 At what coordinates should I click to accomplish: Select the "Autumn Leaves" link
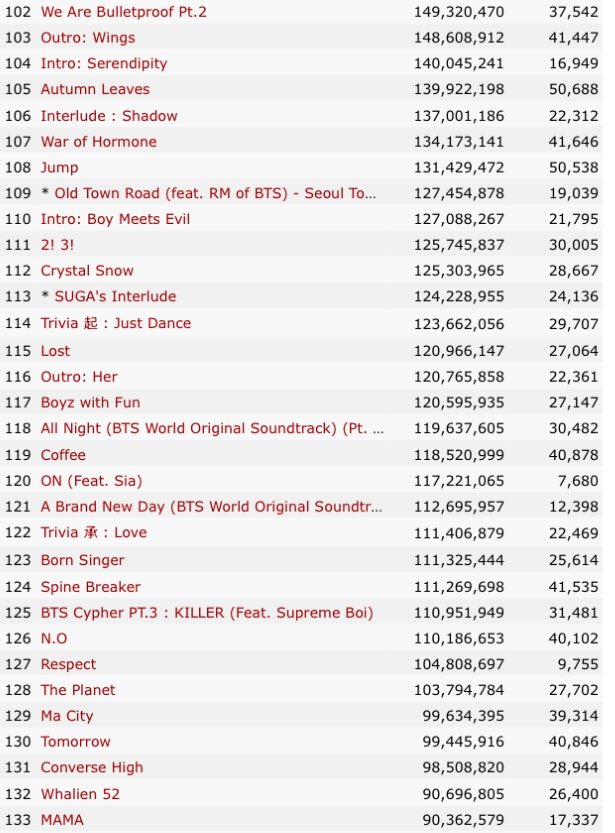click(x=95, y=89)
